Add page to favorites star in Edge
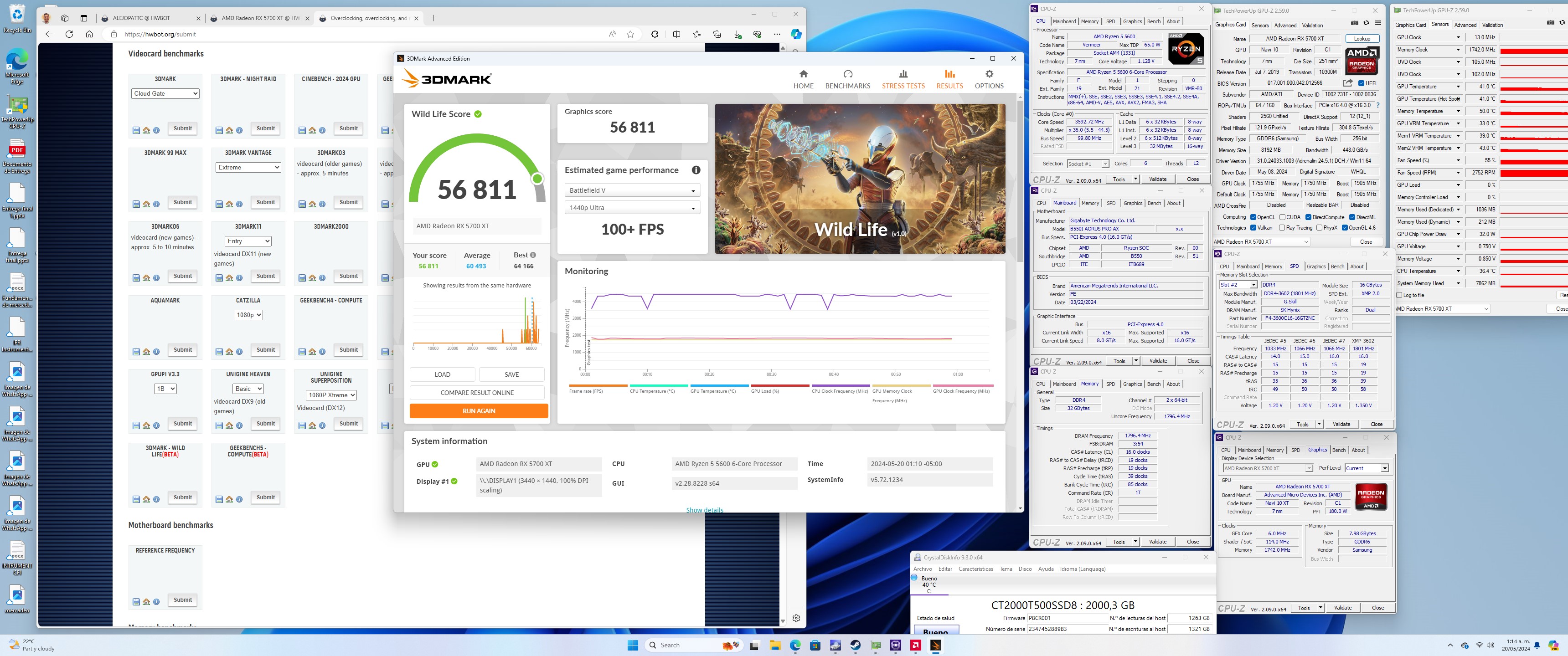1568x656 pixels. [630, 34]
